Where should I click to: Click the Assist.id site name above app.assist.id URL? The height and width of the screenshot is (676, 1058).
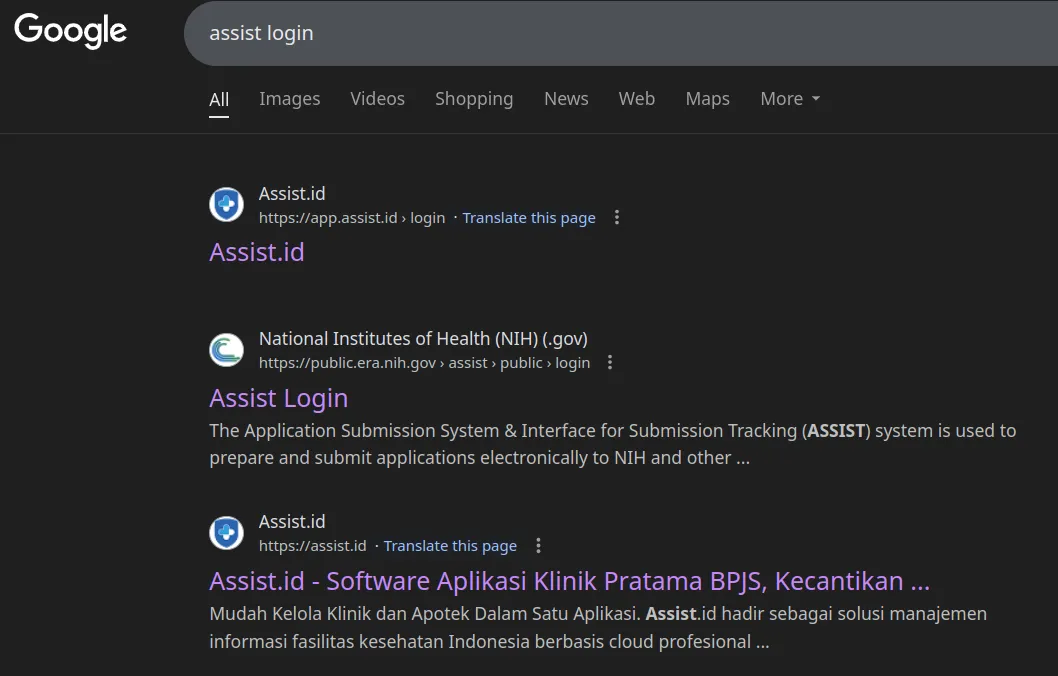291,194
